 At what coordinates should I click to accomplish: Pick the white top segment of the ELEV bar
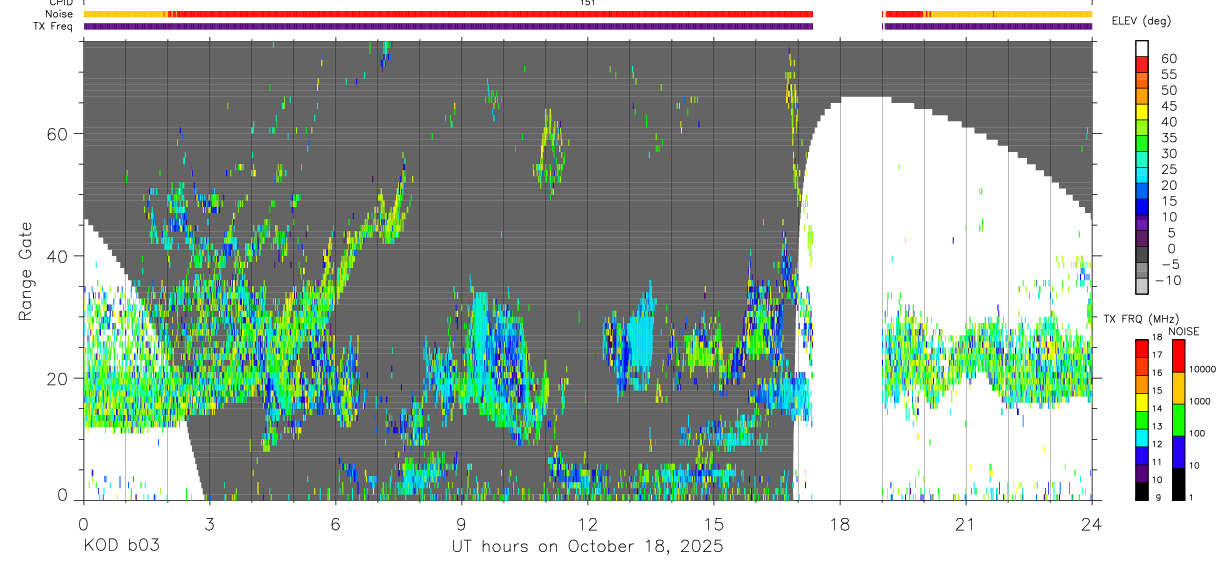point(1142,47)
